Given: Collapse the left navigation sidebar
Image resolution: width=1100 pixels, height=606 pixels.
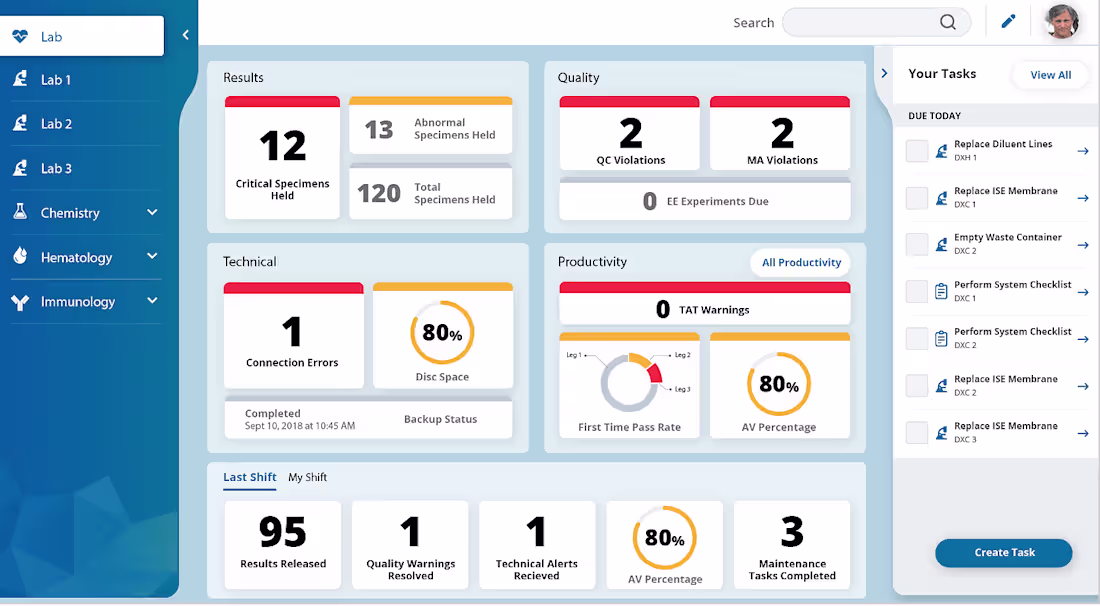Looking at the screenshot, I should [185, 33].
